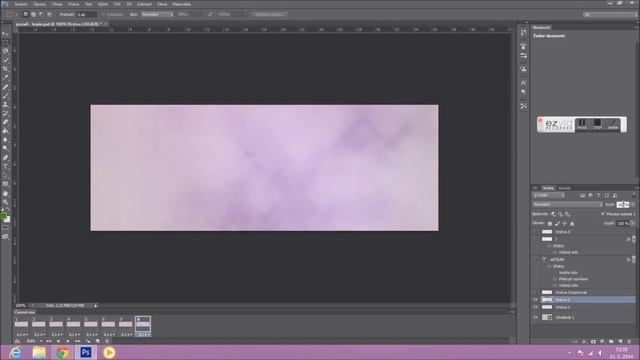Image resolution: width=640 pixels, height=360 pixels.
Task: Create a new layer group folder icon
Action: (x=611, y=341)
